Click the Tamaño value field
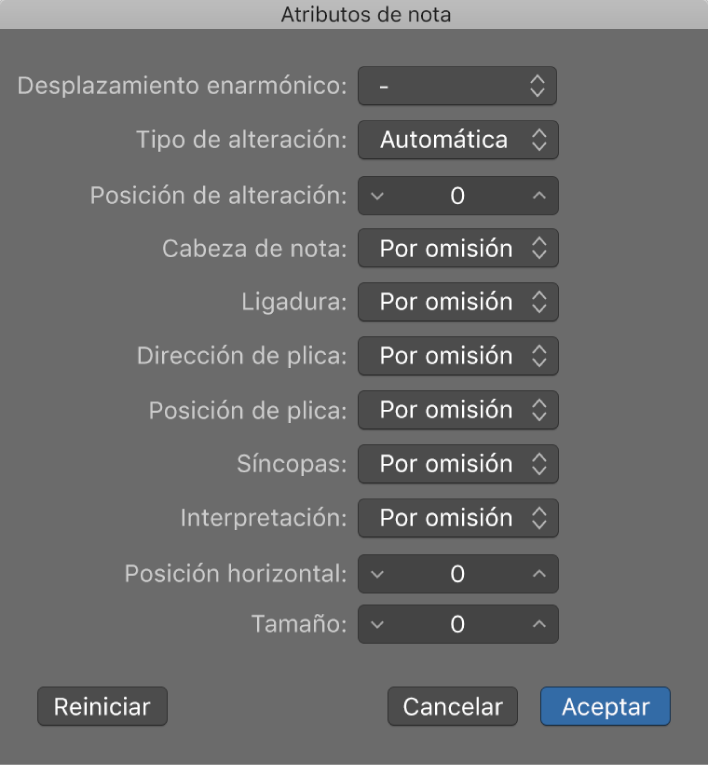Image resolution: width=708 pixels, height=766 pixels. click(x=457, y=625)
